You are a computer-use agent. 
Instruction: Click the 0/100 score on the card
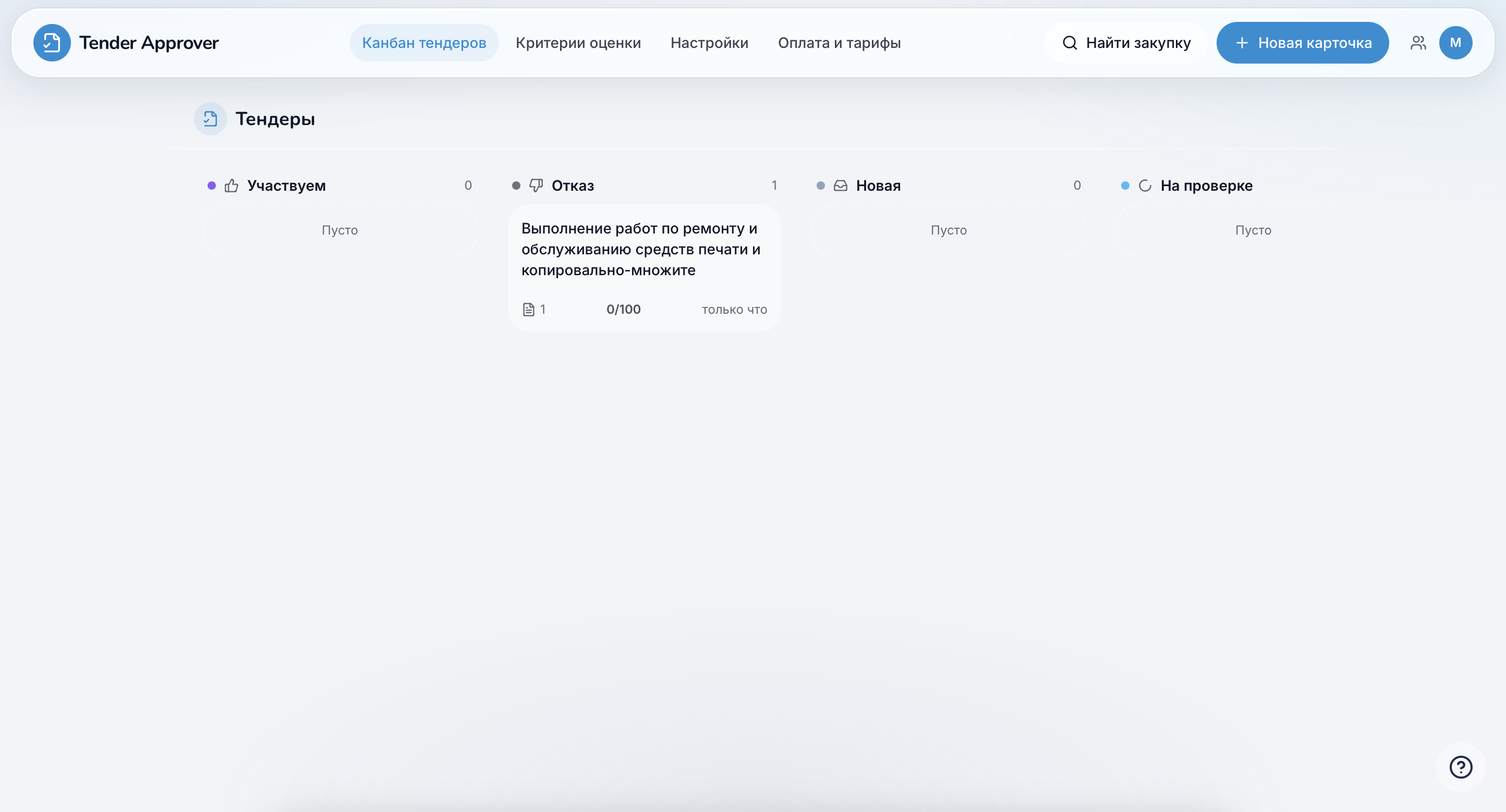coord(623,310)
